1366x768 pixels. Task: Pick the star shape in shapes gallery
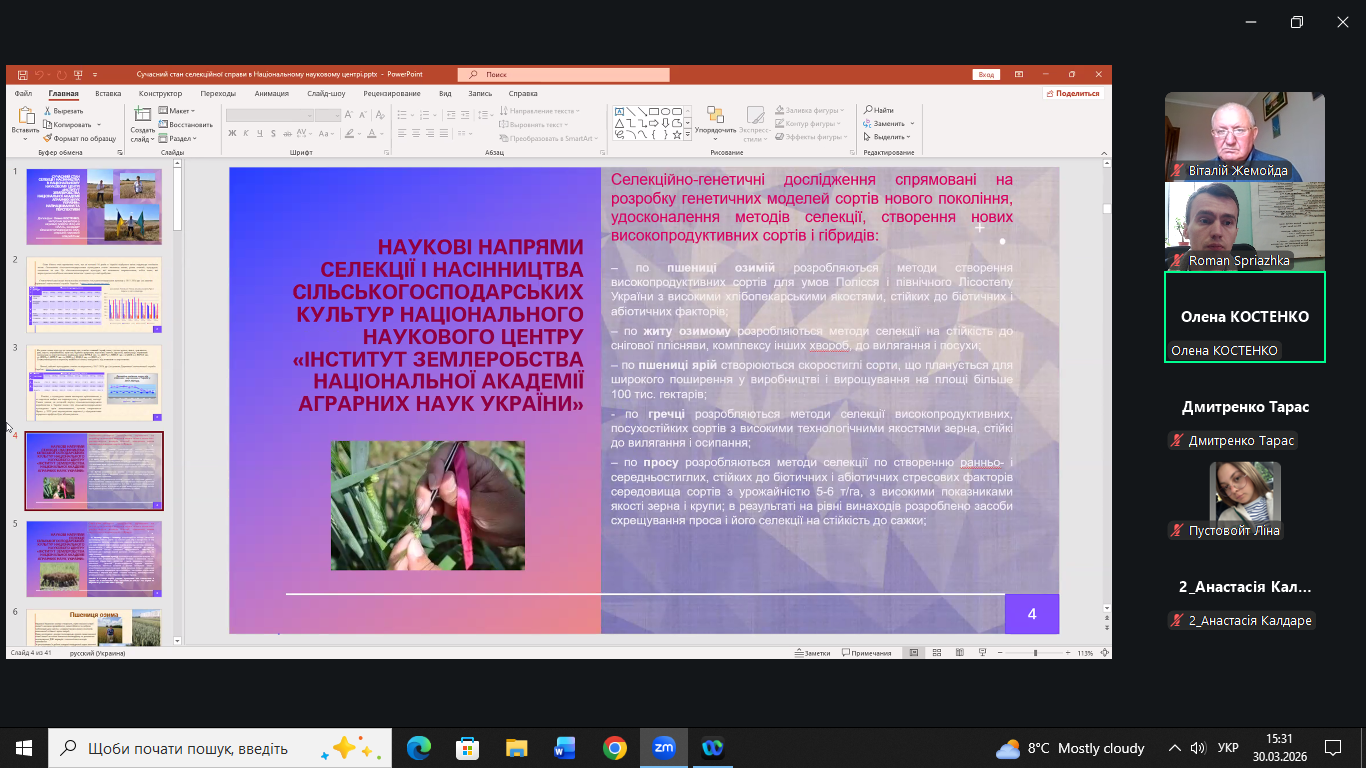tap(676, 134)
